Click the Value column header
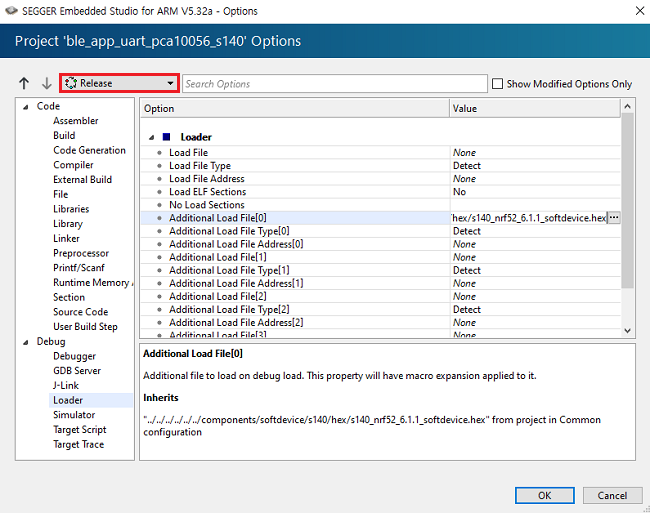Screen dimensions: 650x513 (535, 109)
